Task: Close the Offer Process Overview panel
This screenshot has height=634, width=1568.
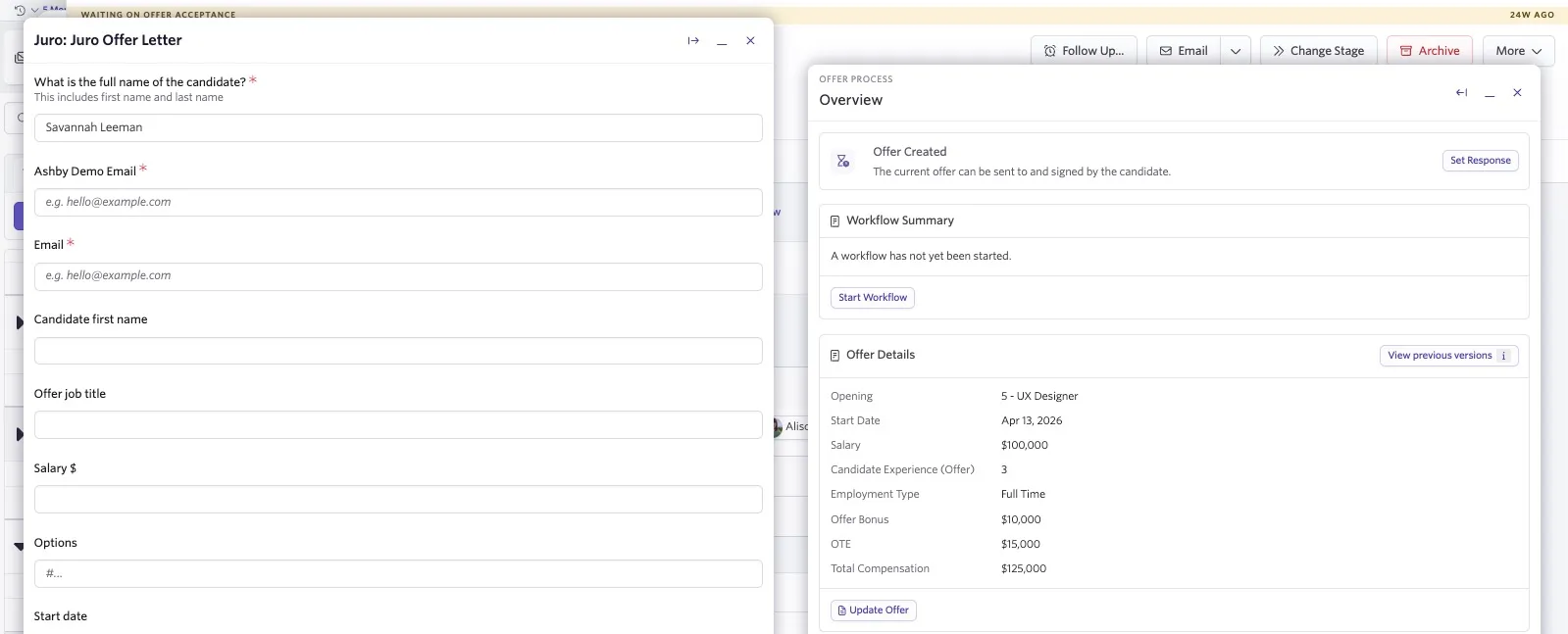Action: pyautogui.click(x=1517, y=93)
